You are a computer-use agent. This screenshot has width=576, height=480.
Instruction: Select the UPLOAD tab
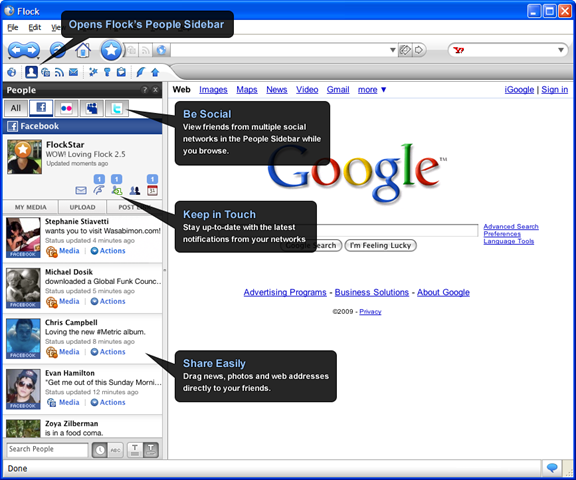[82, 207]
